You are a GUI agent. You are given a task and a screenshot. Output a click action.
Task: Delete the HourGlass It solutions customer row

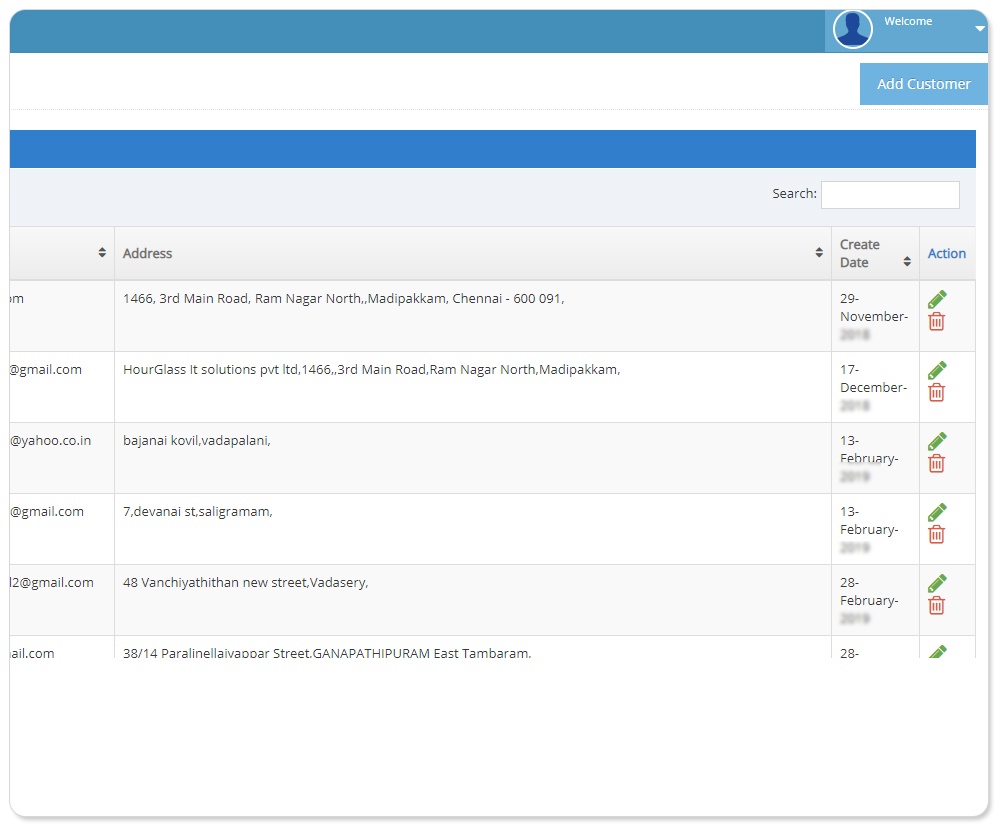point(936,392)
